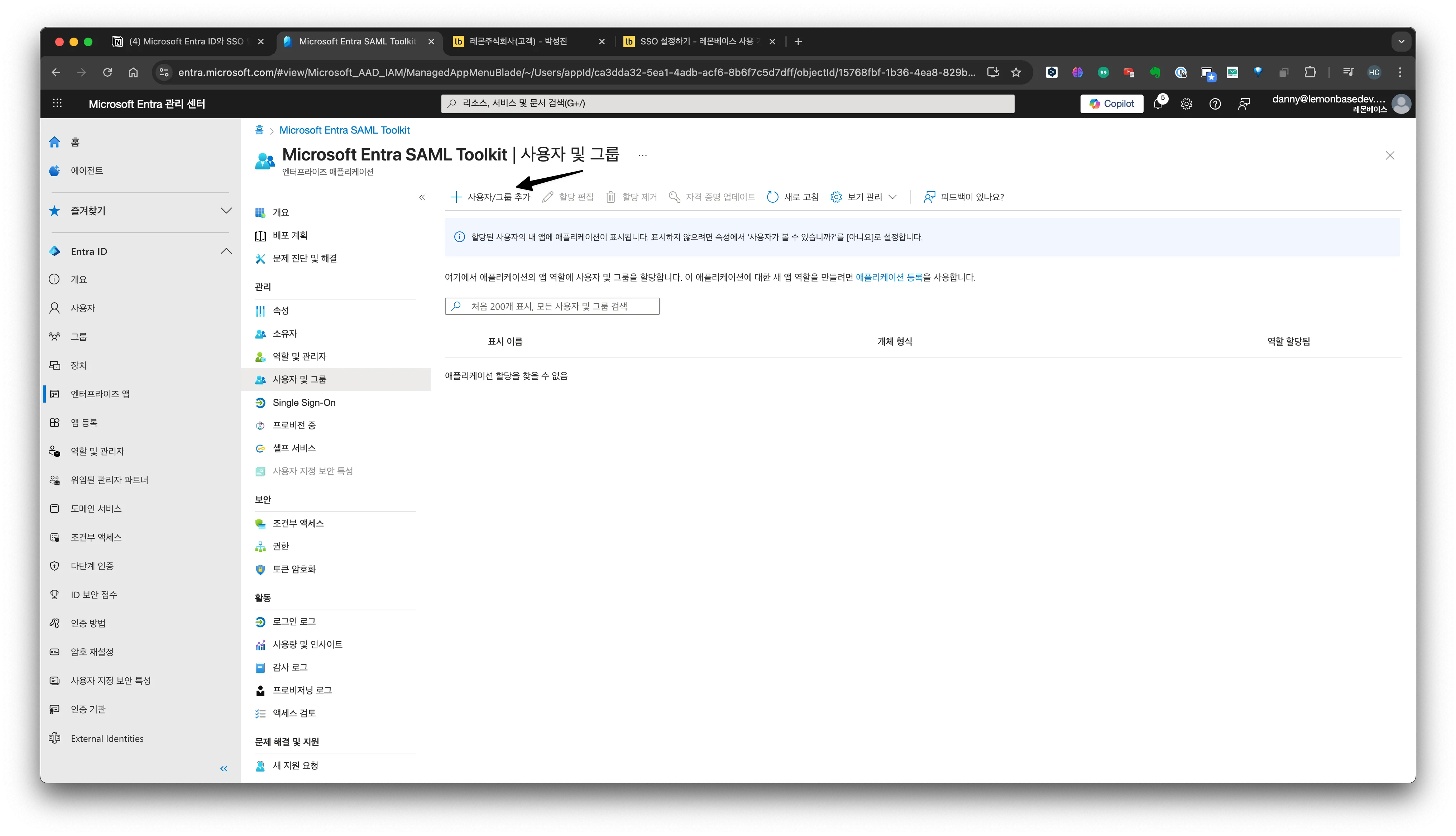This screenshot has height=836, width=1456.
Task: Click 피드백이 있나요? in the toolbar
Action: [x=963, y=197]
